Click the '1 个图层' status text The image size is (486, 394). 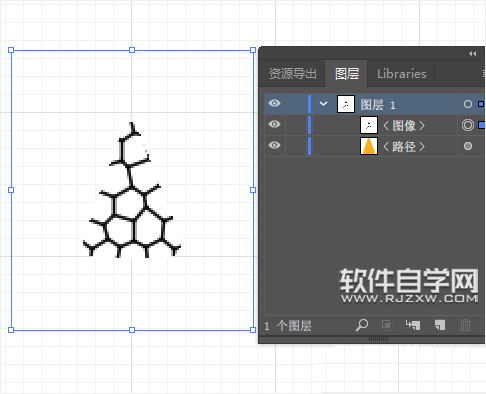(x=288, y=326)
